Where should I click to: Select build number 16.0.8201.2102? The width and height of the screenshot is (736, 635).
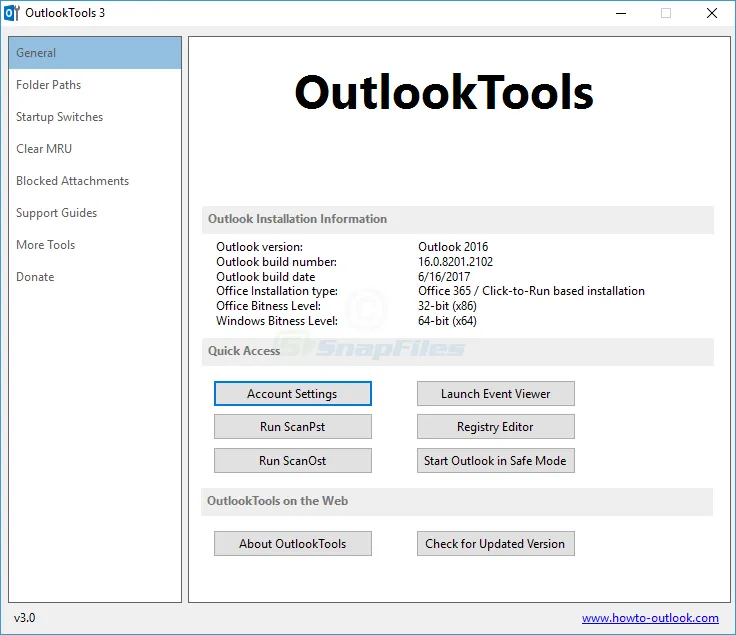coord(455,262)
